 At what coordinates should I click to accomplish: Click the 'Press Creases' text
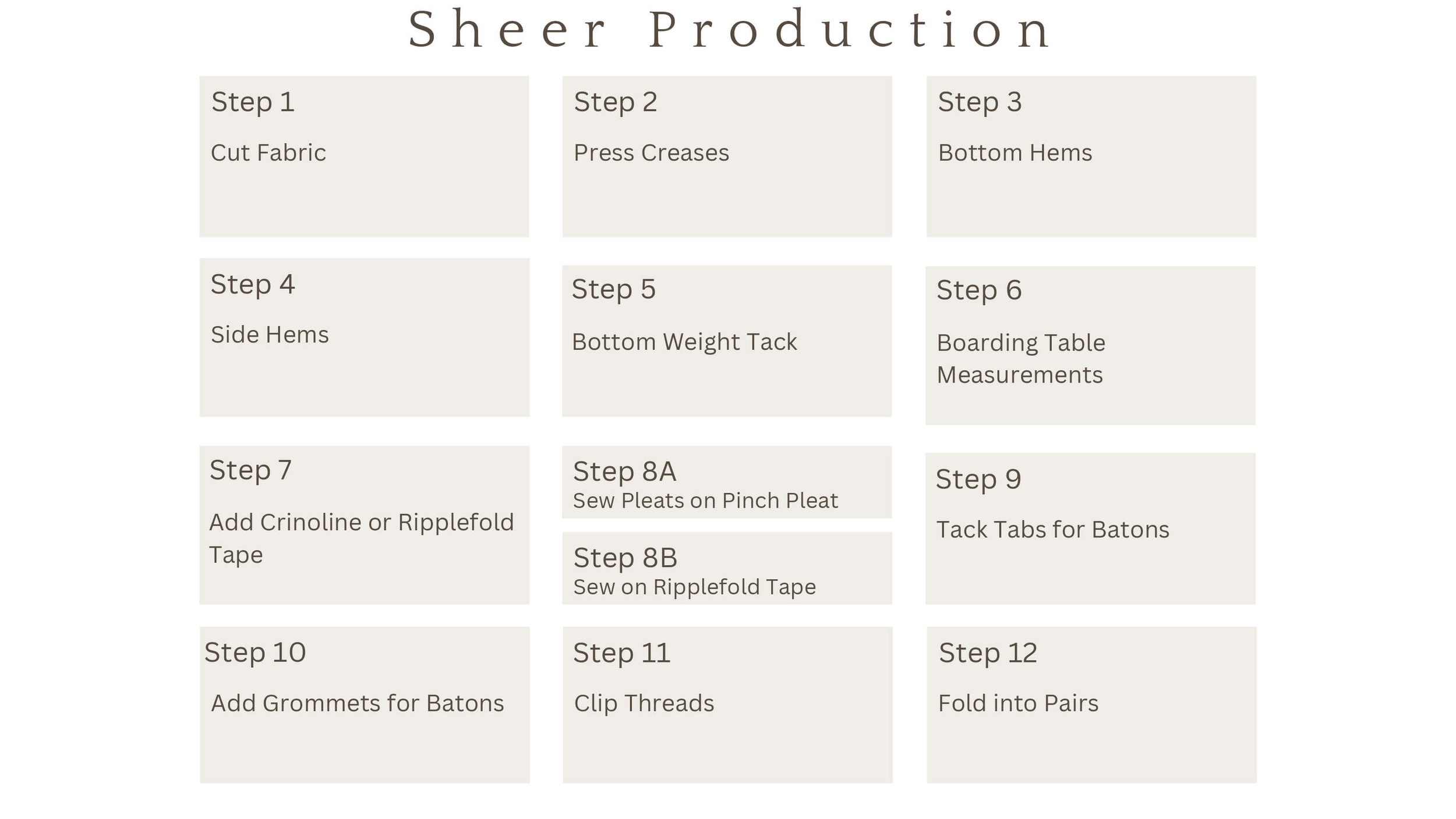(651, 153)
